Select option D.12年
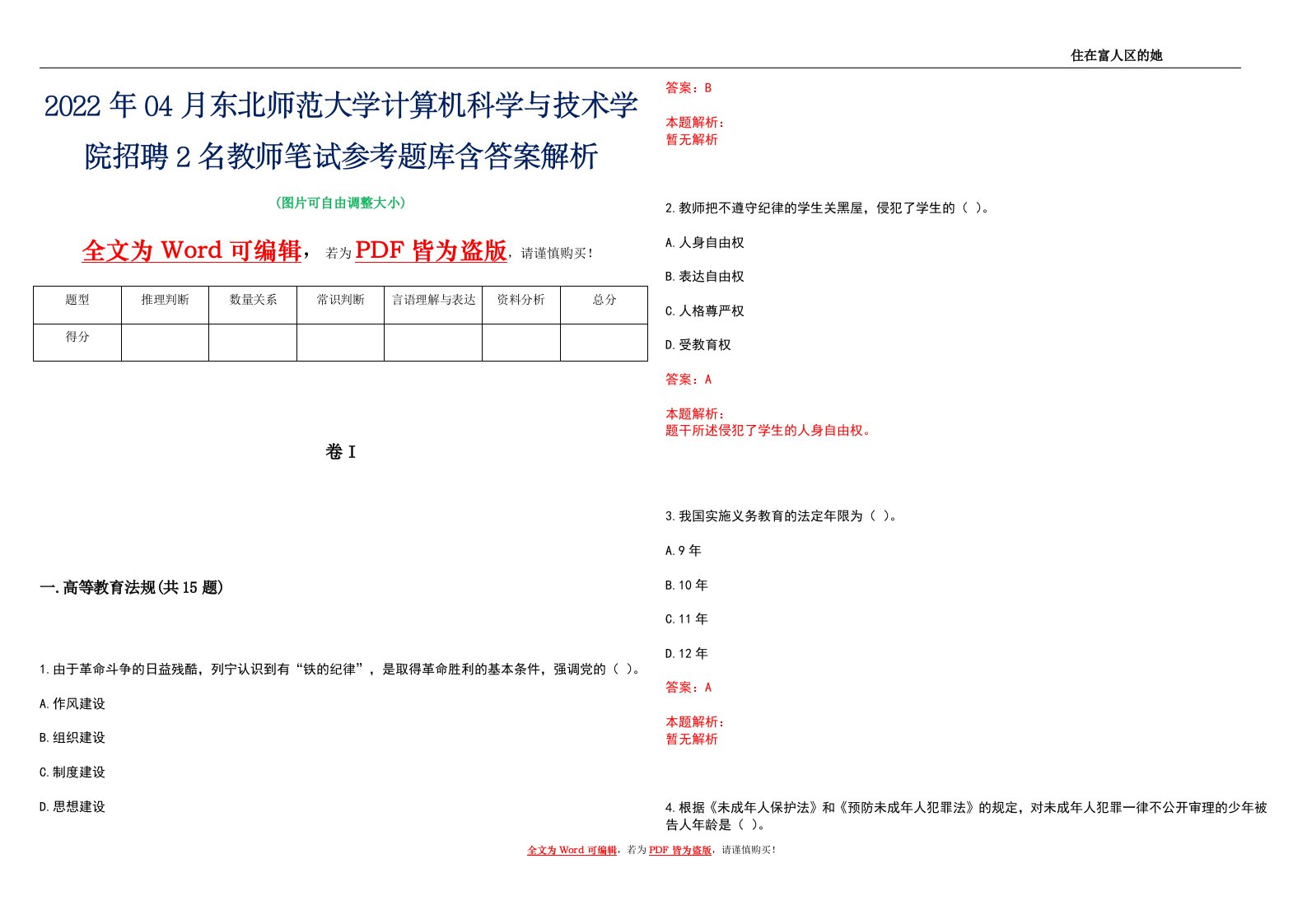This screenshot has height=924, width=1307. click(687, 654)
